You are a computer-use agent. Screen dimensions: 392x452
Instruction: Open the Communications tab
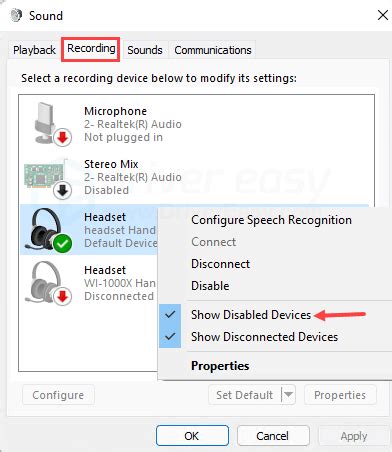click(213, 50)
